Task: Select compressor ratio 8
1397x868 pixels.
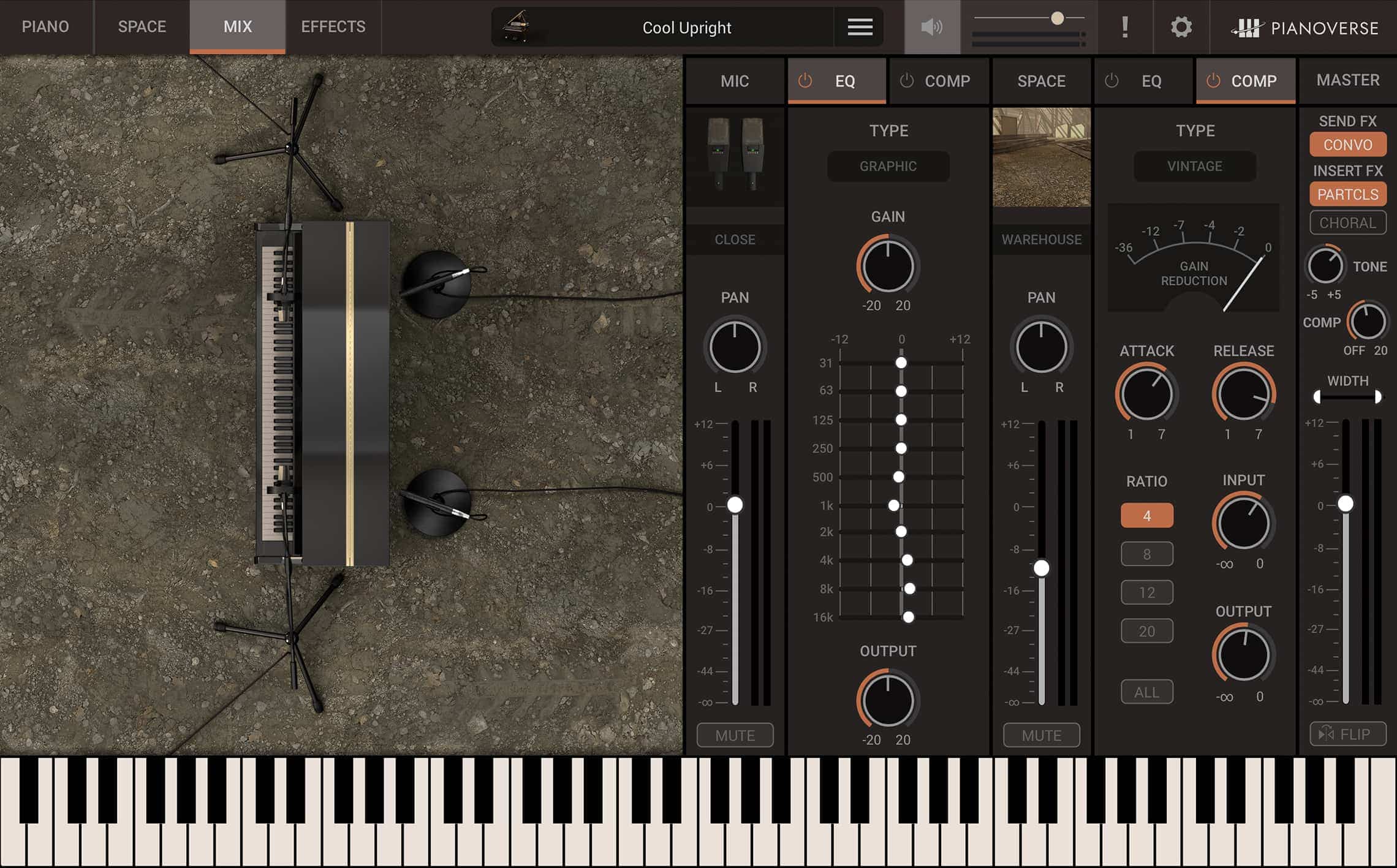Action: point(1146,553)
